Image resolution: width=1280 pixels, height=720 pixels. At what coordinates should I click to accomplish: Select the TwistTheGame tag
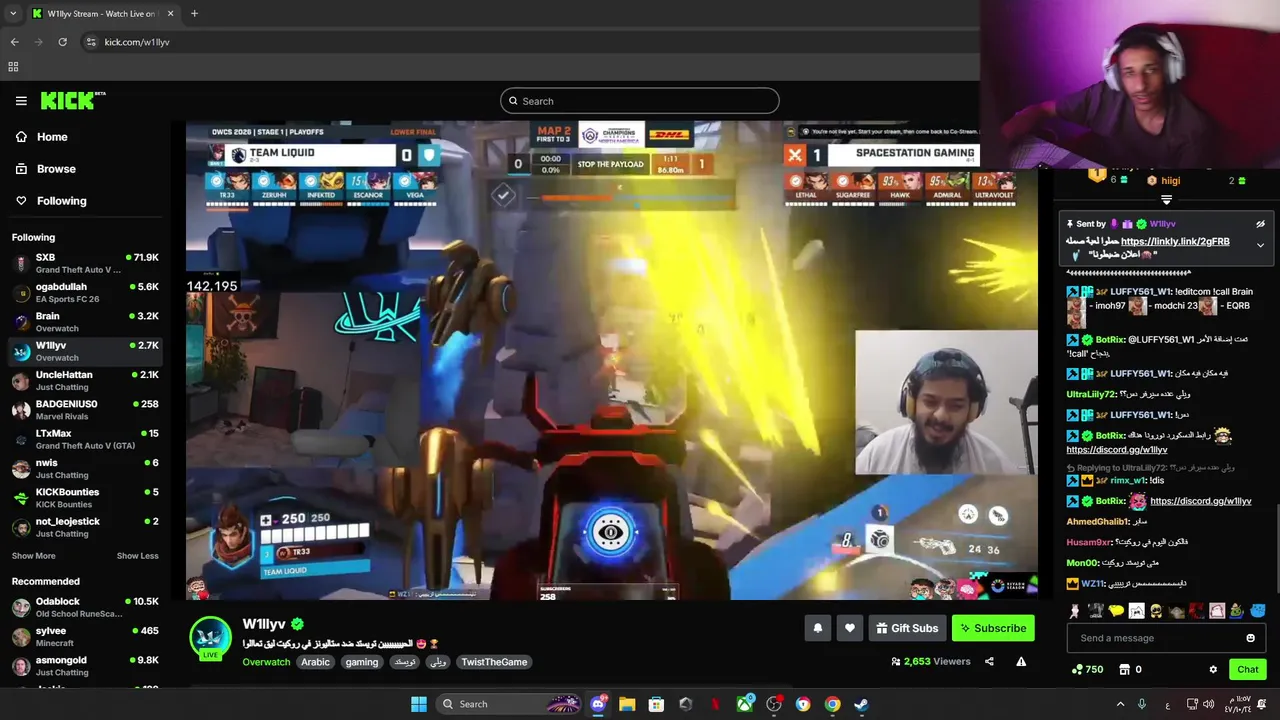(x=494, y=662)
